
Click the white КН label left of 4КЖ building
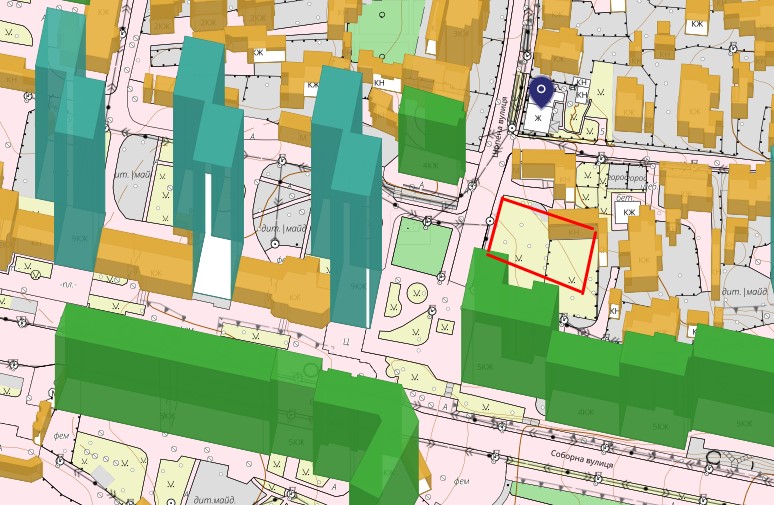[x=379, y=82]
